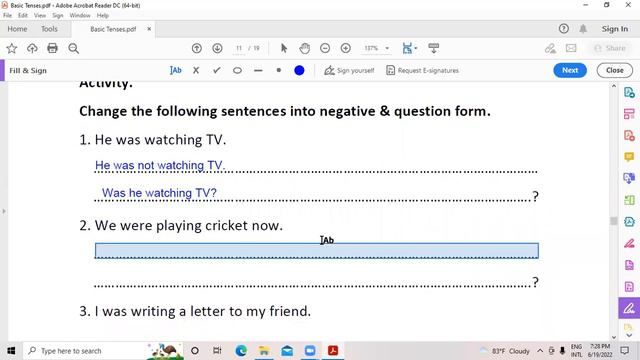Click the sign pen icon in toolbar
The height and width of the screenshot is (360, 640).
tap(550, 49)
